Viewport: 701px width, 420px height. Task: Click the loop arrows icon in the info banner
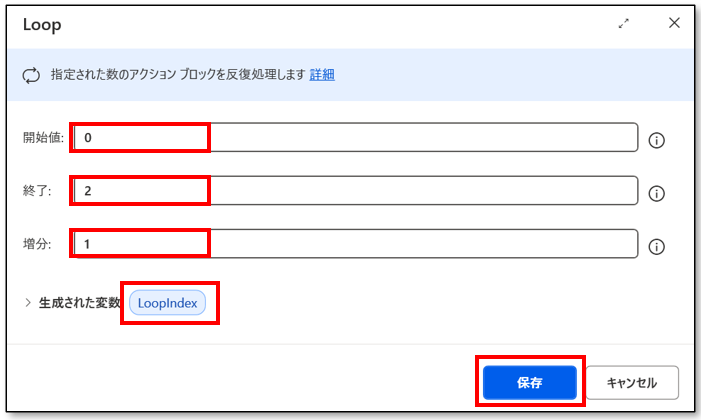pyautogui.click(x=33, y=74)
